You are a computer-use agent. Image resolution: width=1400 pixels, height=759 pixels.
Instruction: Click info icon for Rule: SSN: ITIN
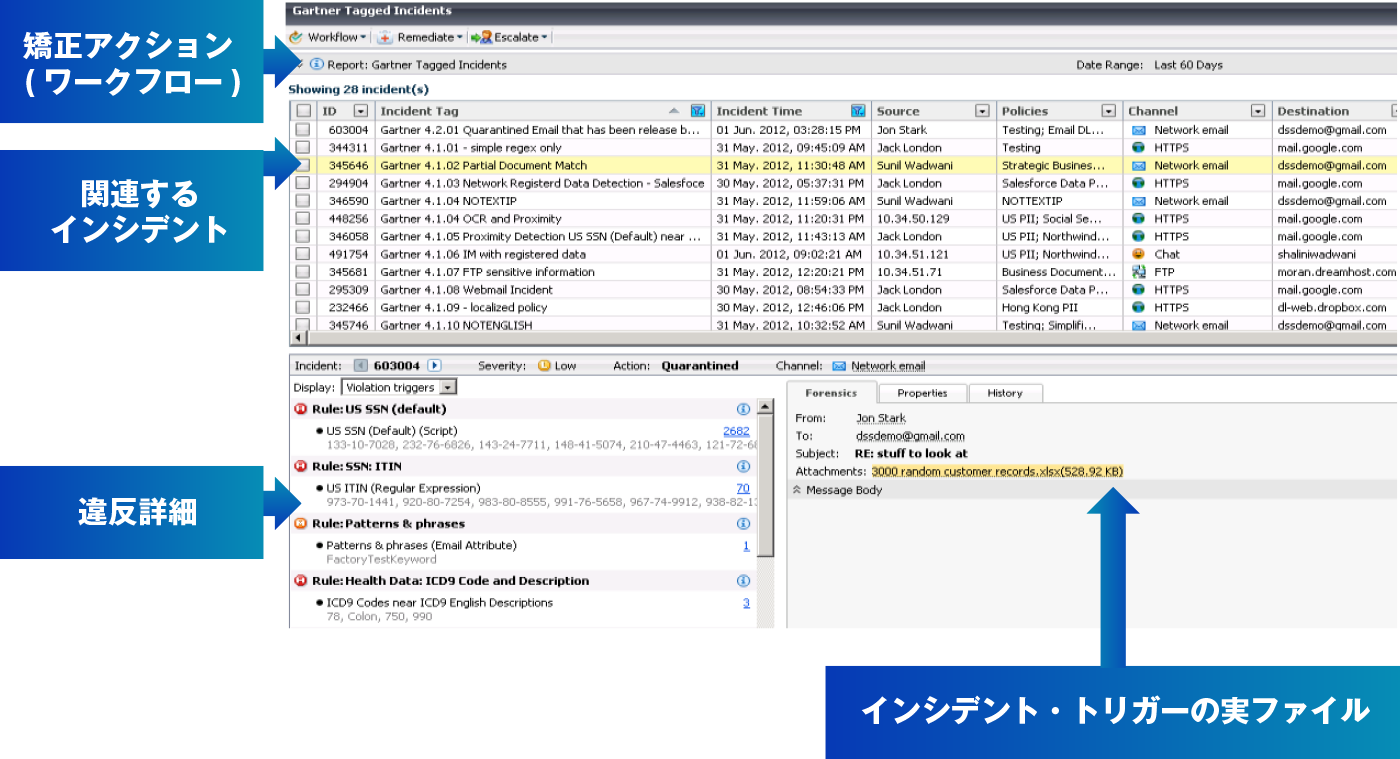click(743, 466)
